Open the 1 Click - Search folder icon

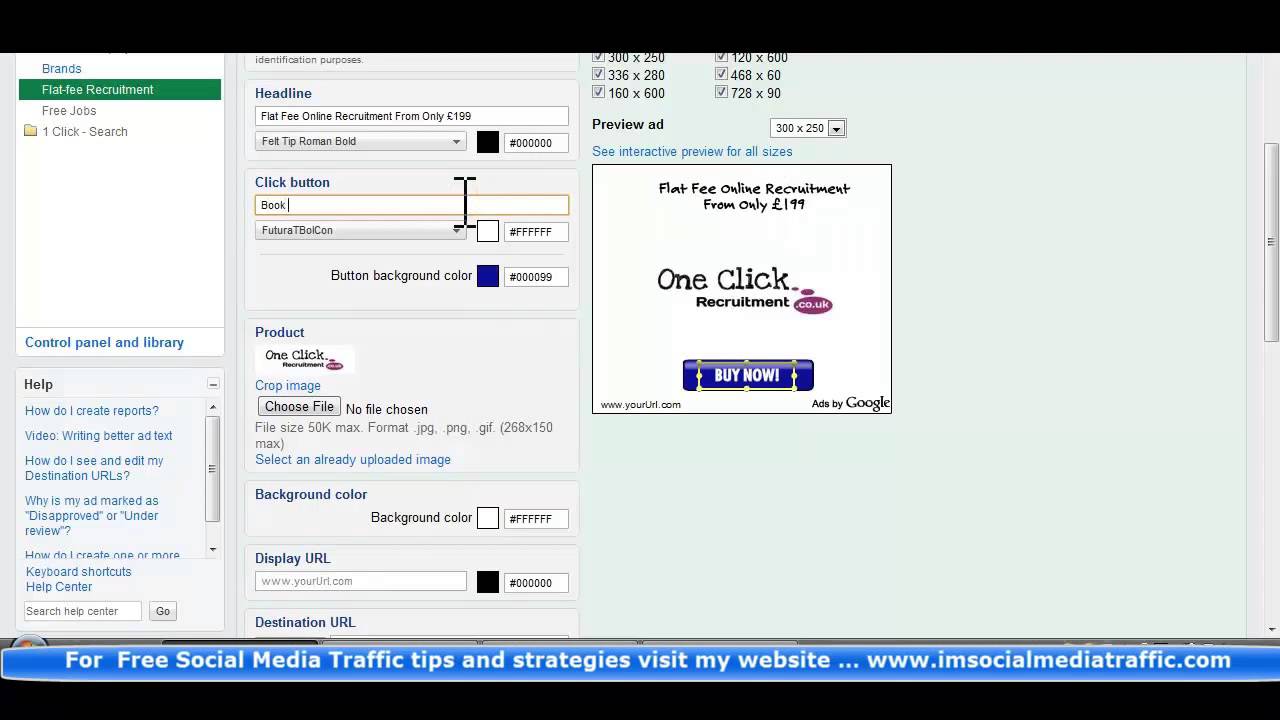click(x=29, y=131)
